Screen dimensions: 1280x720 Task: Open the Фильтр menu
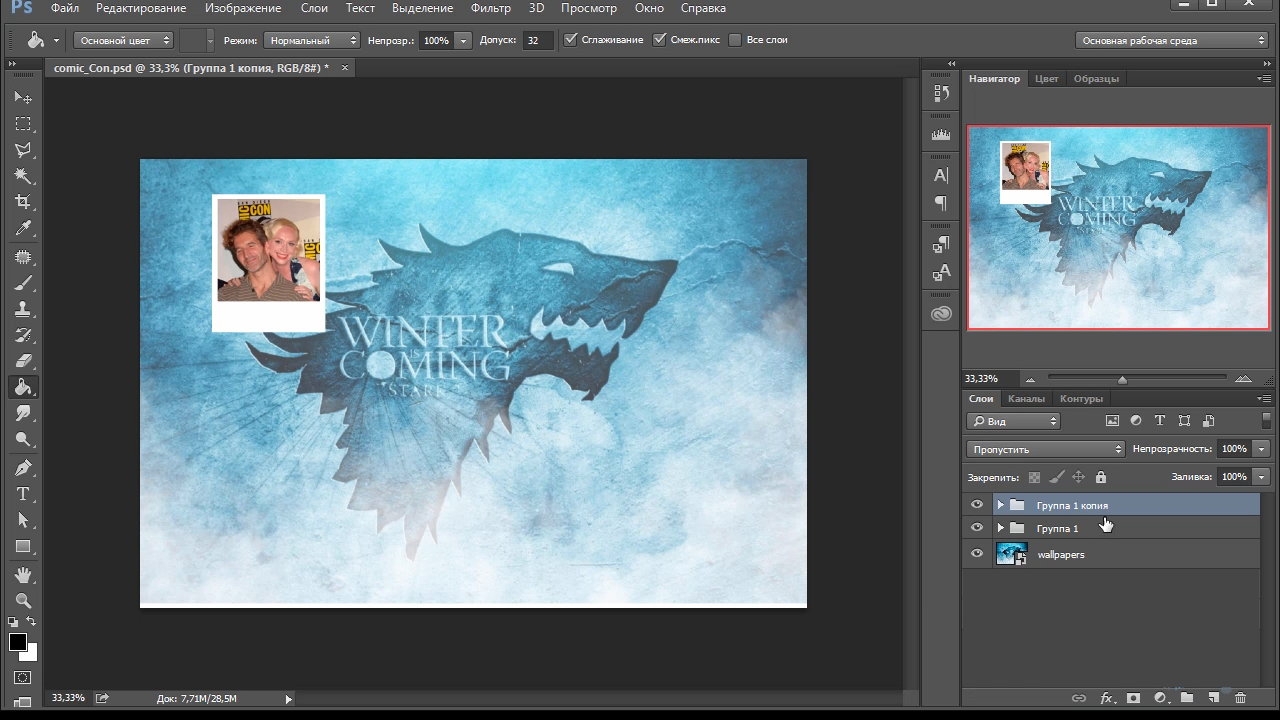[490, 8]
